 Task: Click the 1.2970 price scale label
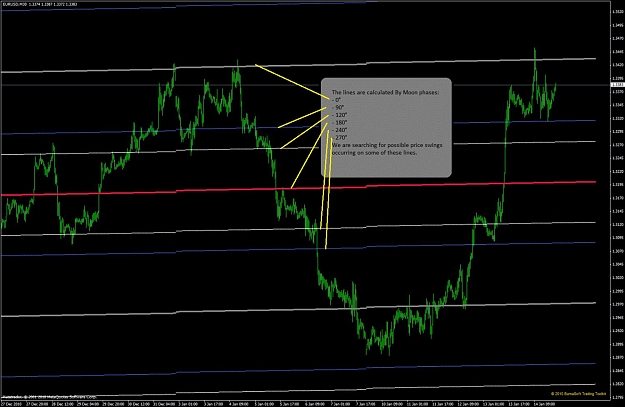click(x=617, y=304)
